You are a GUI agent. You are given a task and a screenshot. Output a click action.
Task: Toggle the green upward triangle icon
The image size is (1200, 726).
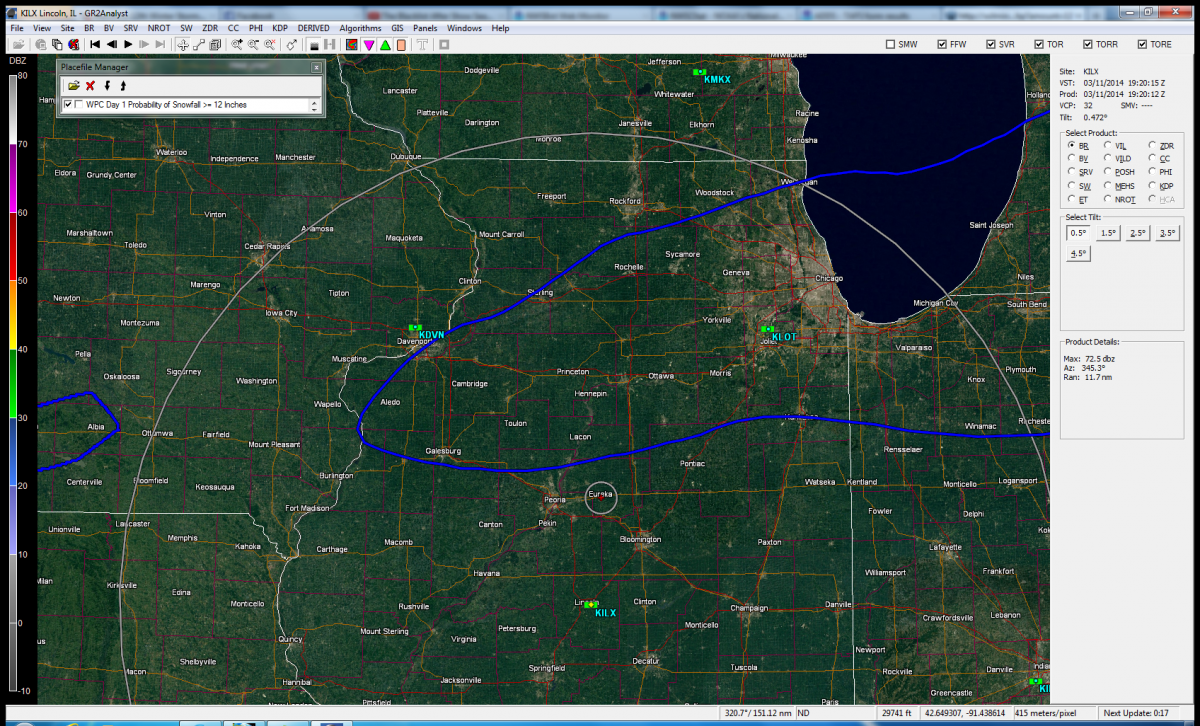click(385, 44)
